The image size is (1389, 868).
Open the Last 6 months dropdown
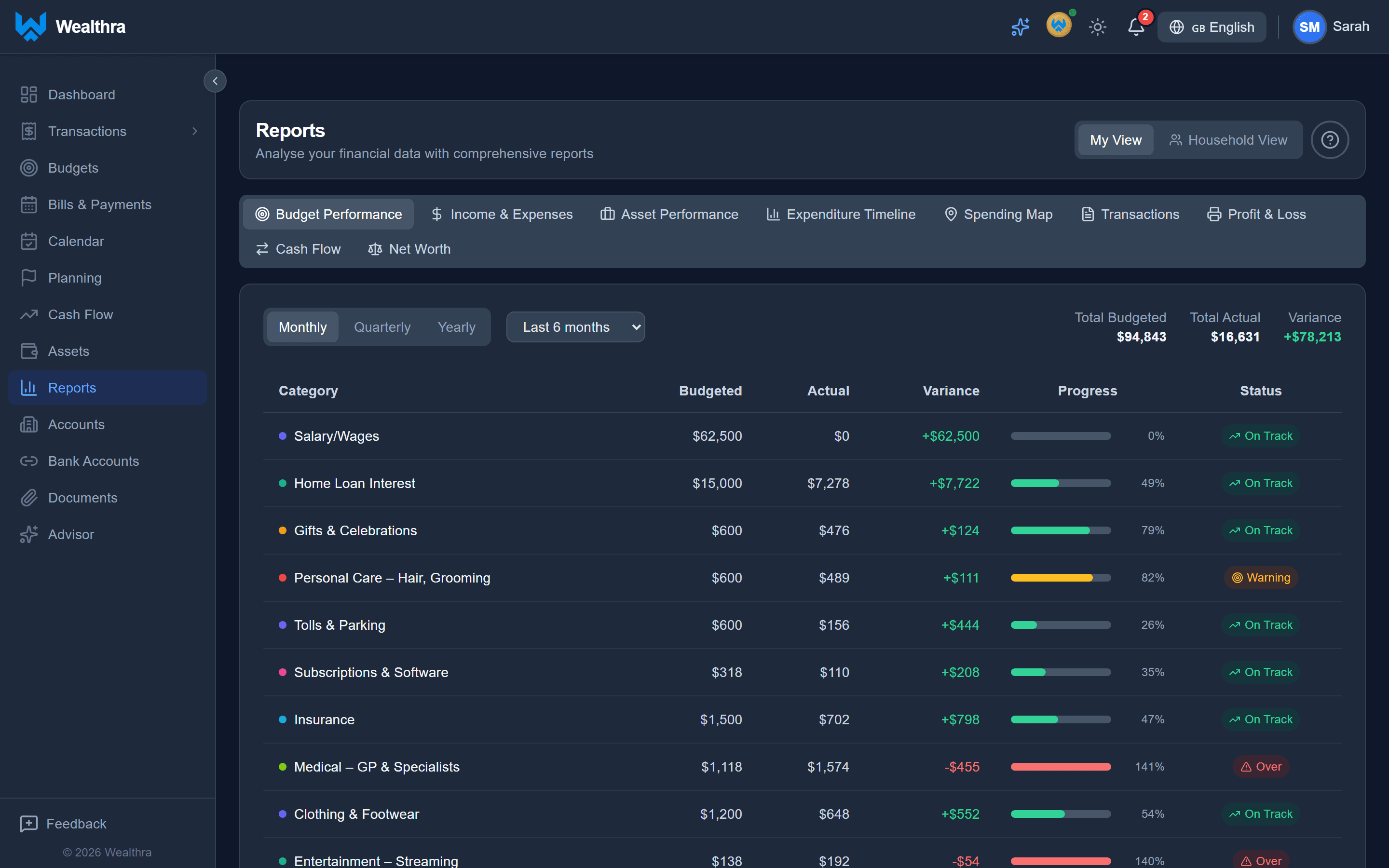click(575, 327)
